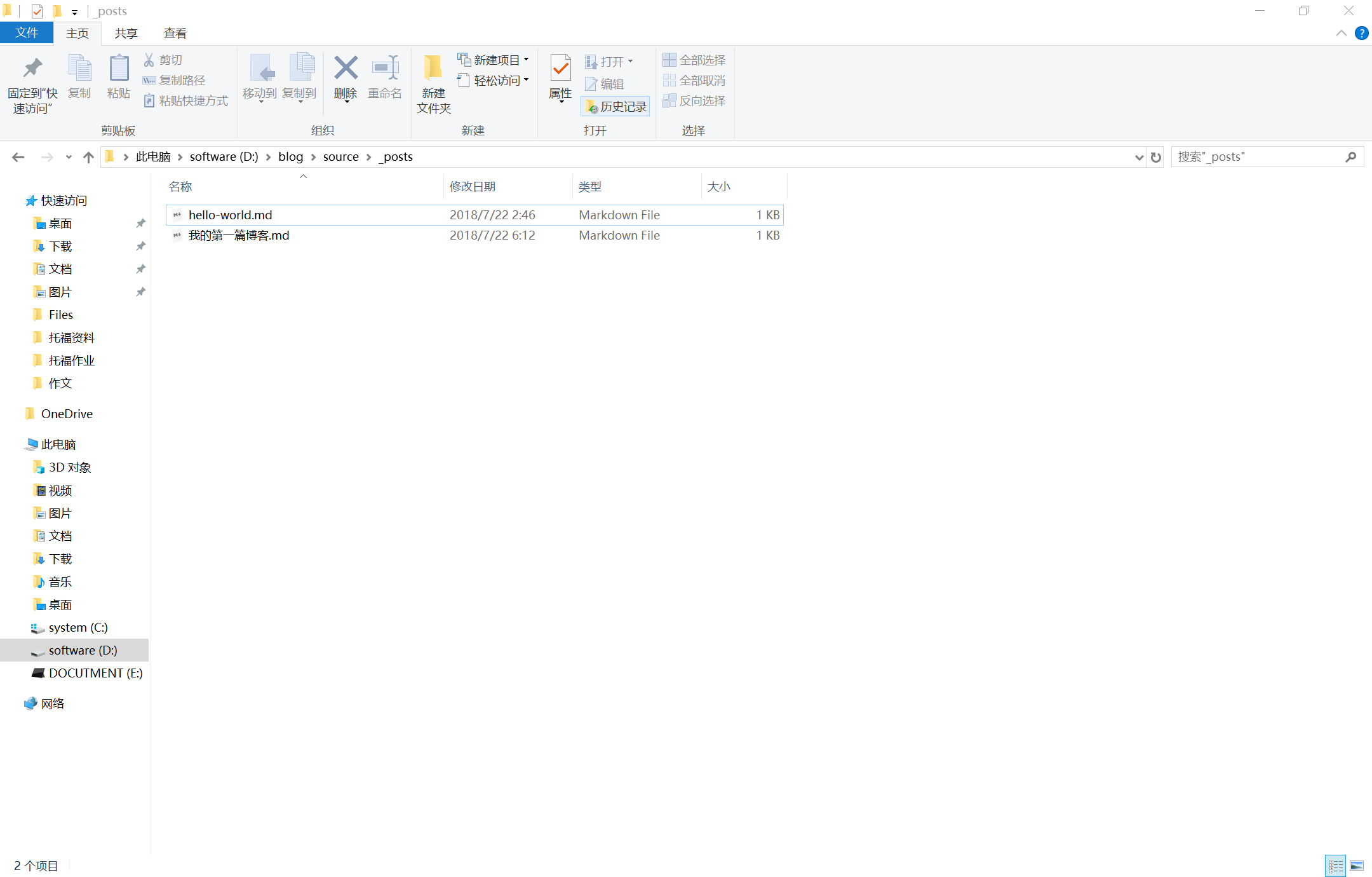1372x877 pixels.
Task: Refresh the current folder view
Action: (1156, 157)
